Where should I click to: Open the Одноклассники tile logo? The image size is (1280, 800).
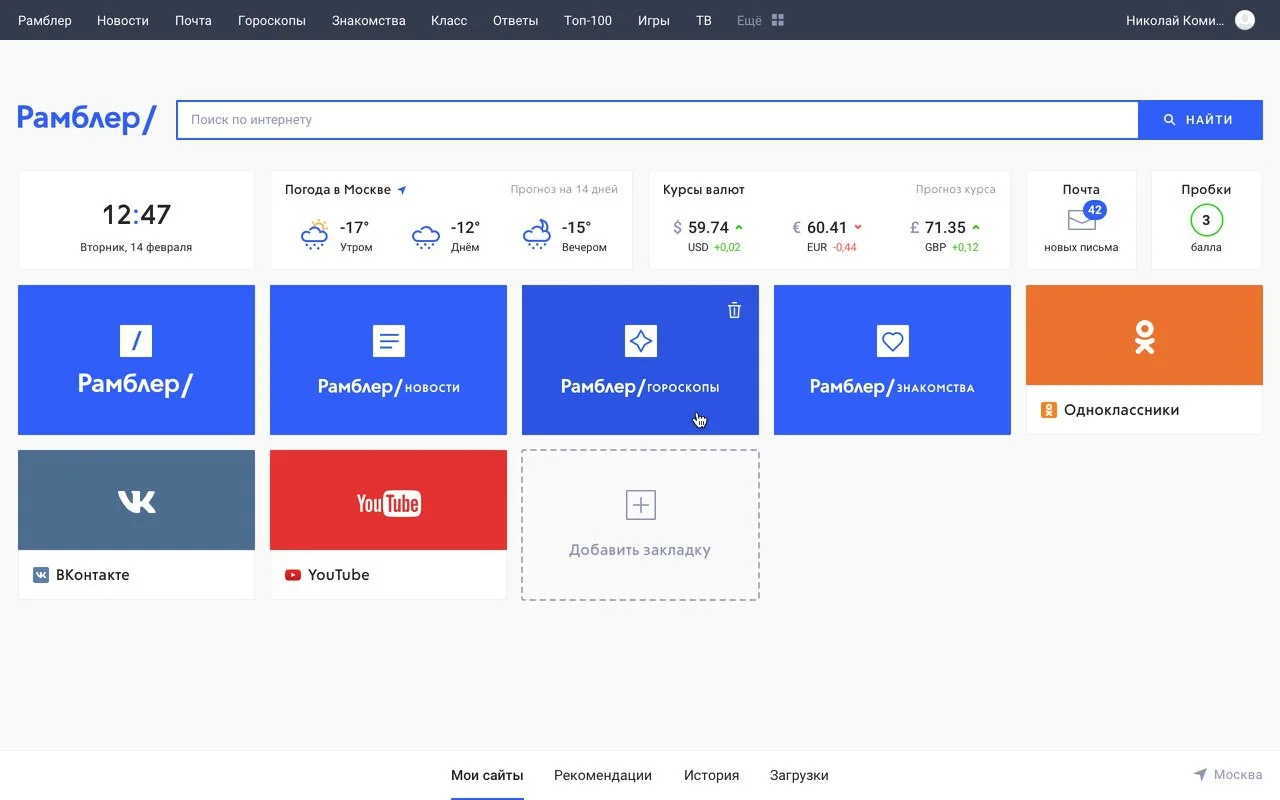[1144, 336]
